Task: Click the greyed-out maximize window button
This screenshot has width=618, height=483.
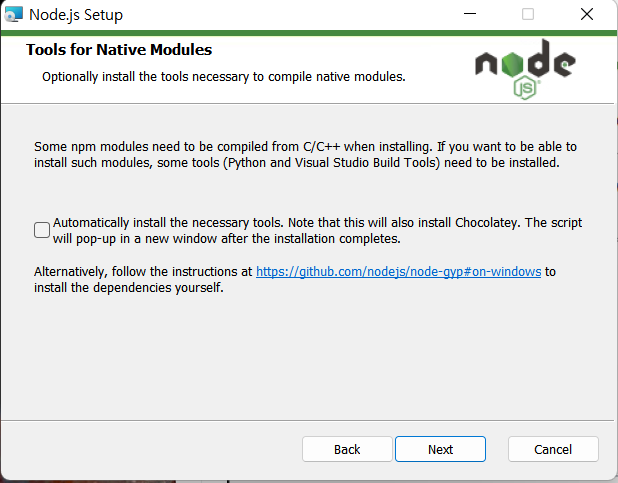Action: coord(528,14)
